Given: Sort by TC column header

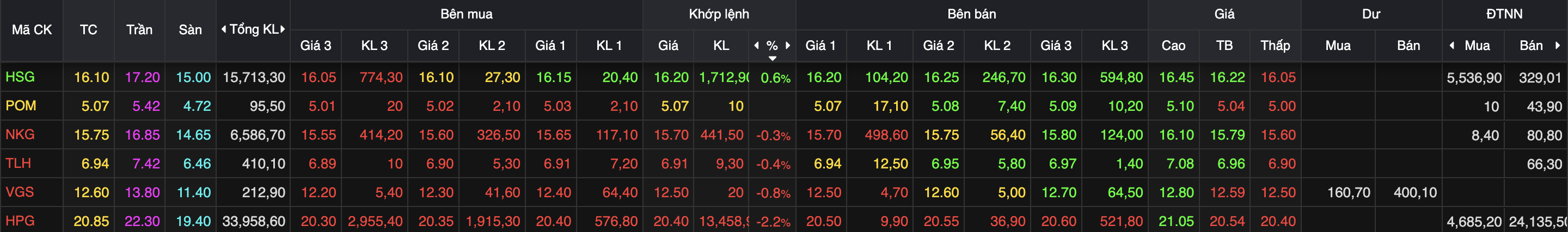Looking at the screenshot, I should pos(88,30).
